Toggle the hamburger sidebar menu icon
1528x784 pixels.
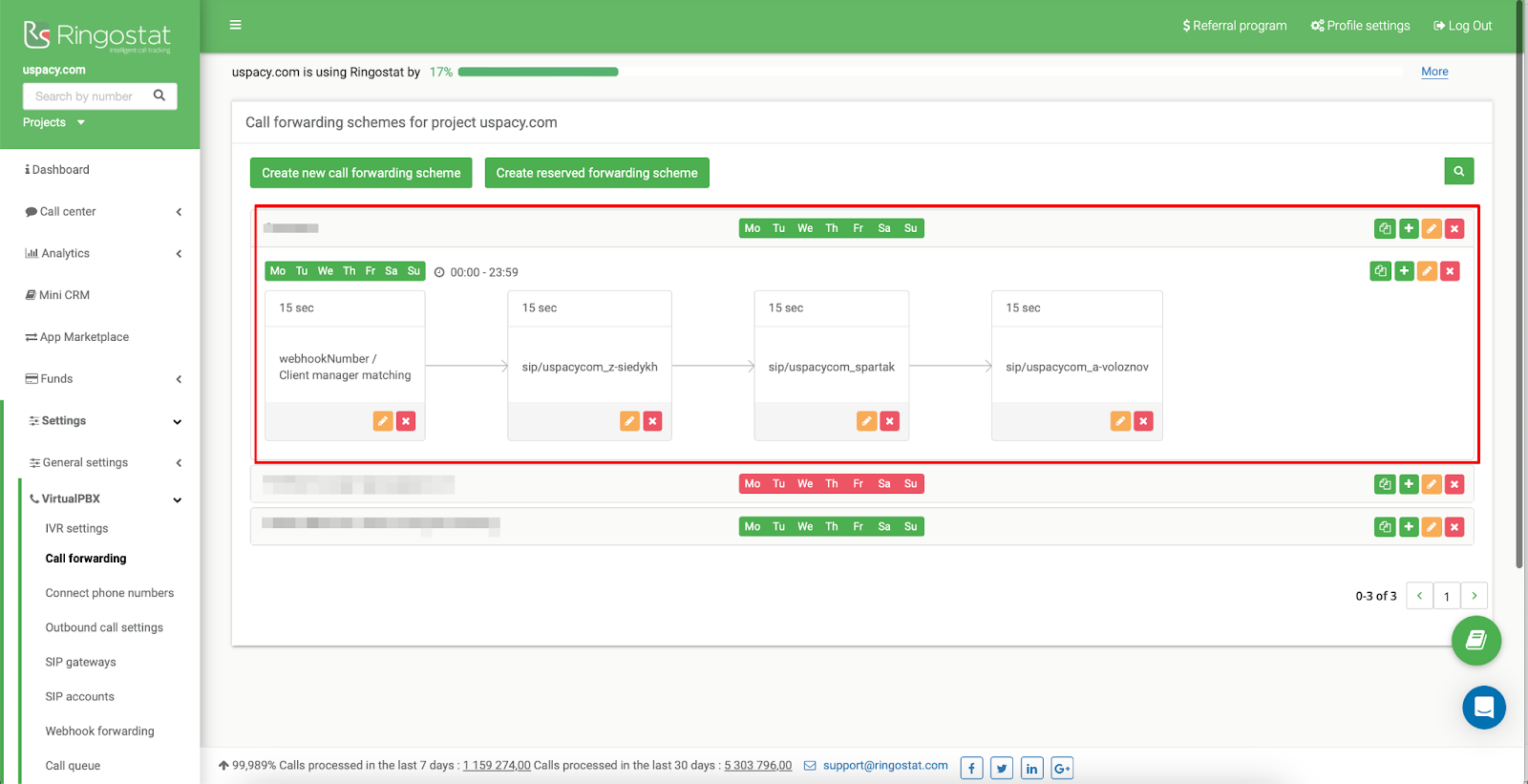pyautogui.click(x=235, y=25)
